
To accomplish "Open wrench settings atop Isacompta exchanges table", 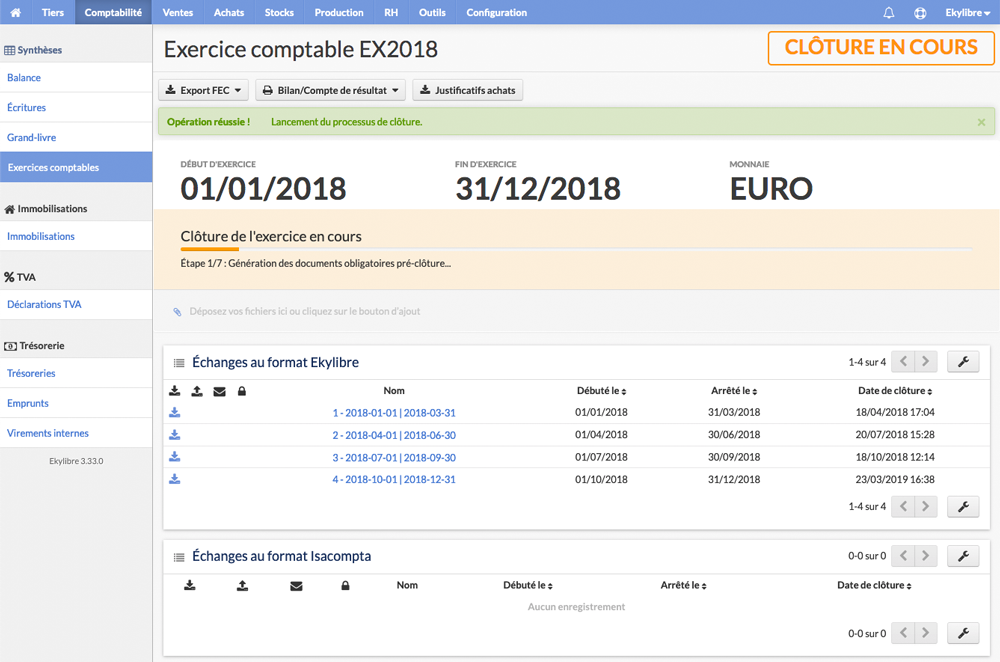I will [963, 556].
